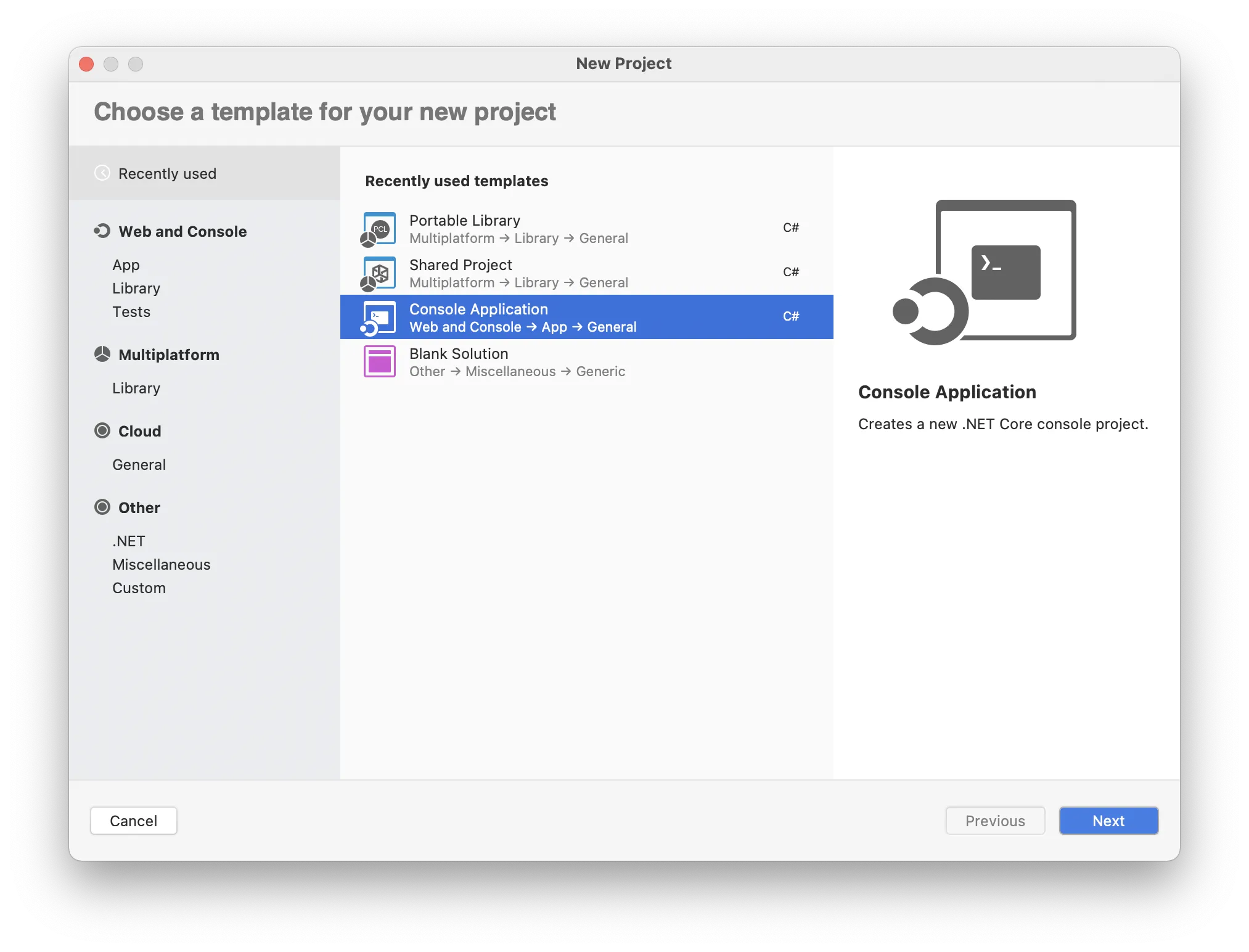Open Tests under Web and Console
Screen dimensions: 1249x952
(131, 312)
